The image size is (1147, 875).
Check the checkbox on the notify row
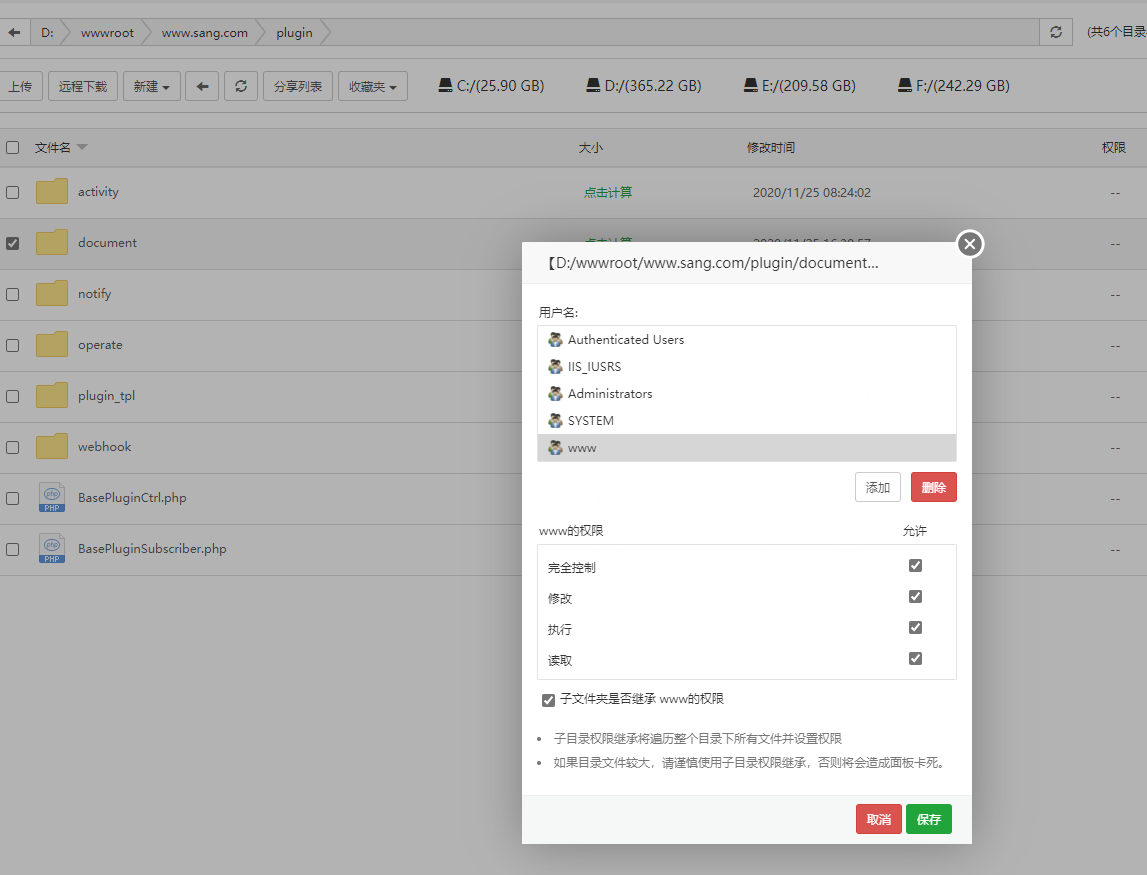(13, 293)
